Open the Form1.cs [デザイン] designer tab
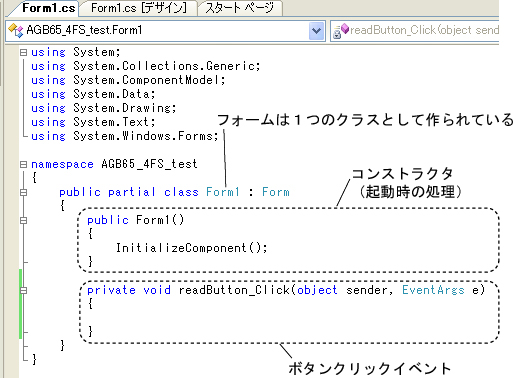 138,8
